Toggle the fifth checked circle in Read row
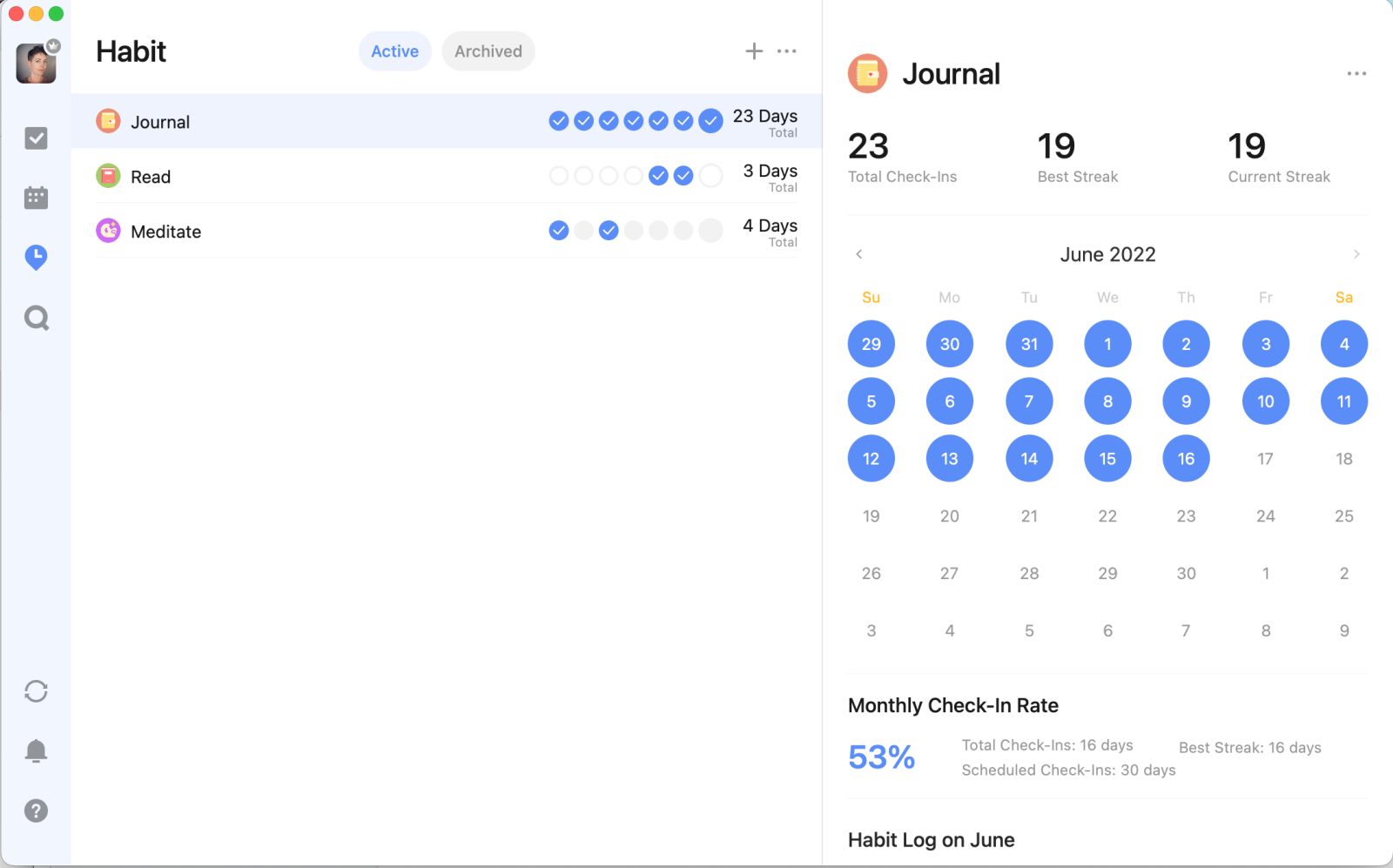Screen dimensions: 1393x868 click(x=659, y=176)
